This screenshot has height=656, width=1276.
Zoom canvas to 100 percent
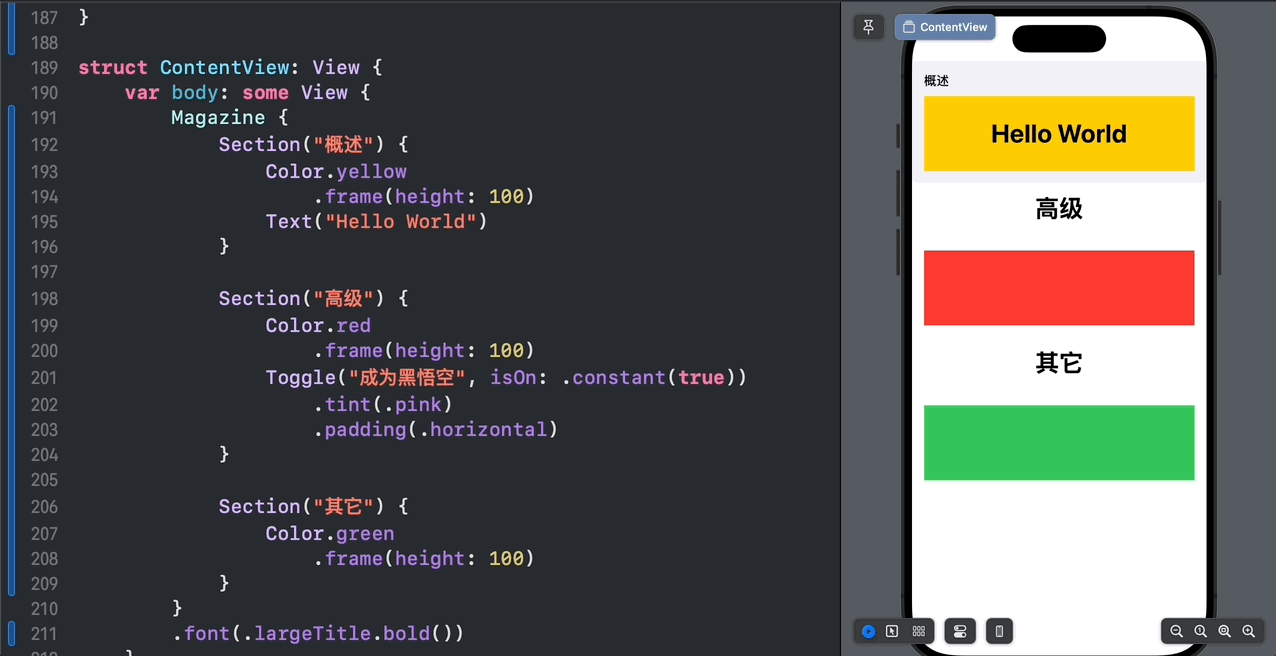click(1201, 631)
